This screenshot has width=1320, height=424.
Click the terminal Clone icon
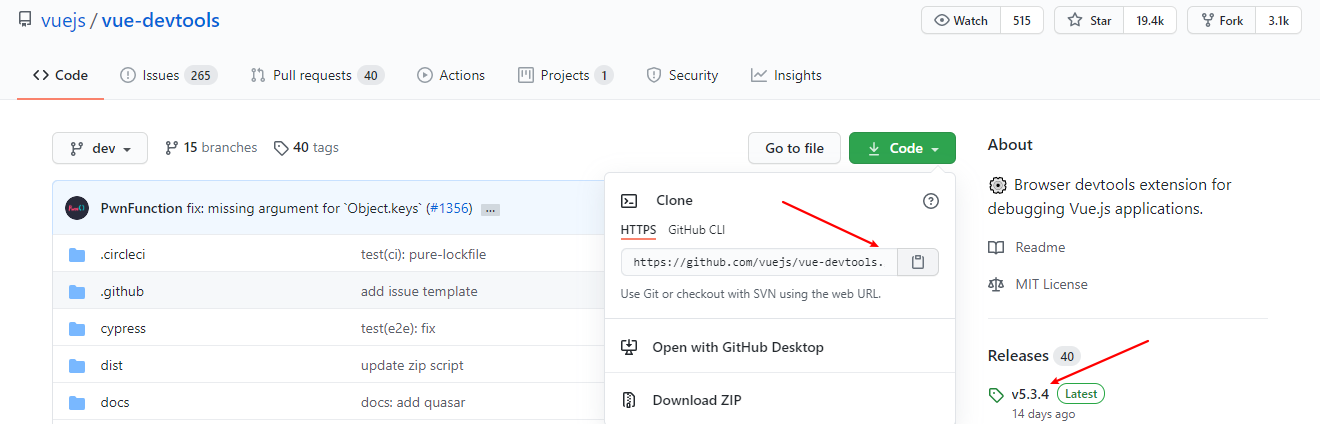(x=629, y=201)
